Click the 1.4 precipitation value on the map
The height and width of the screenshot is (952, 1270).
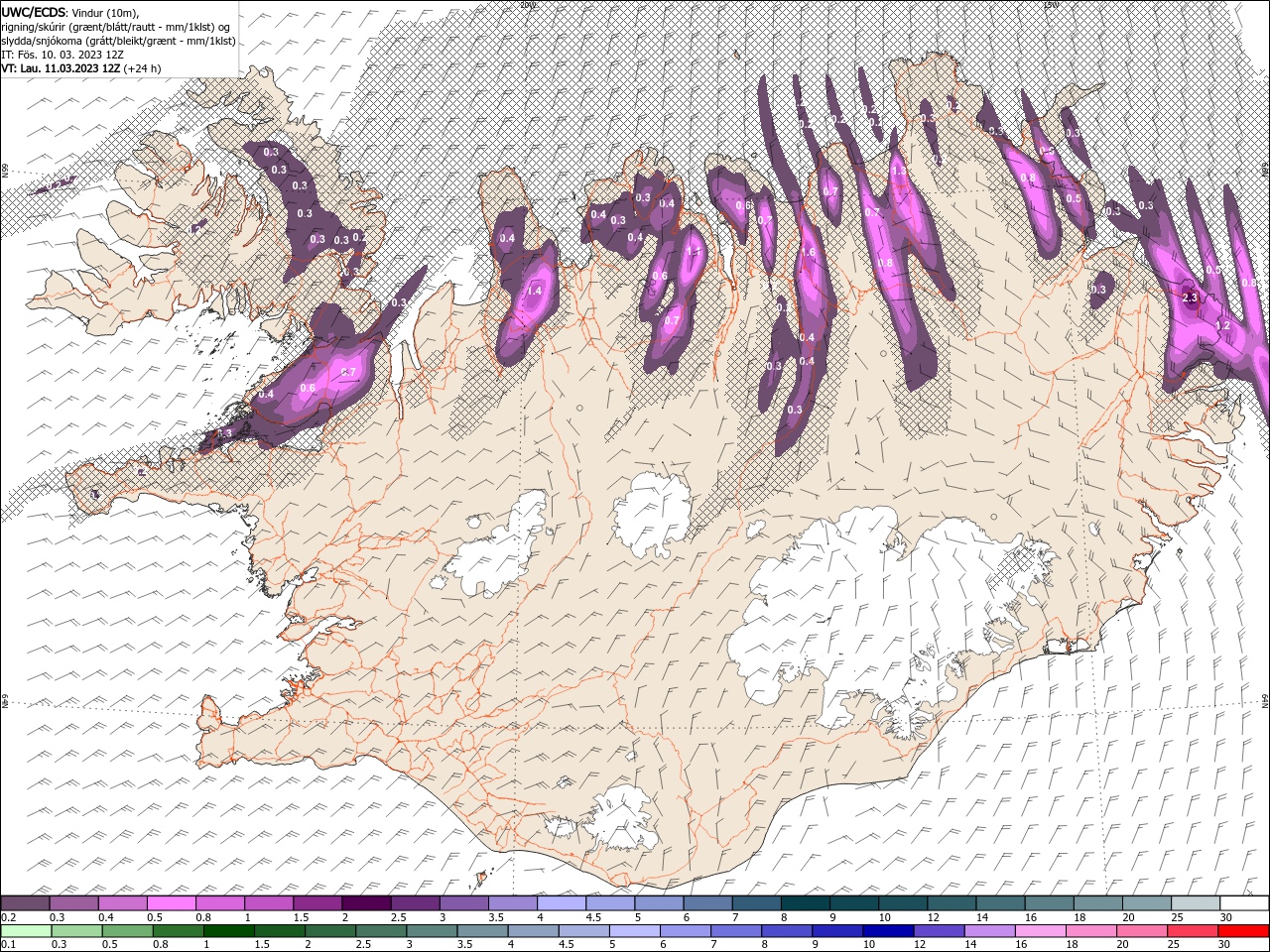point(535,291)
